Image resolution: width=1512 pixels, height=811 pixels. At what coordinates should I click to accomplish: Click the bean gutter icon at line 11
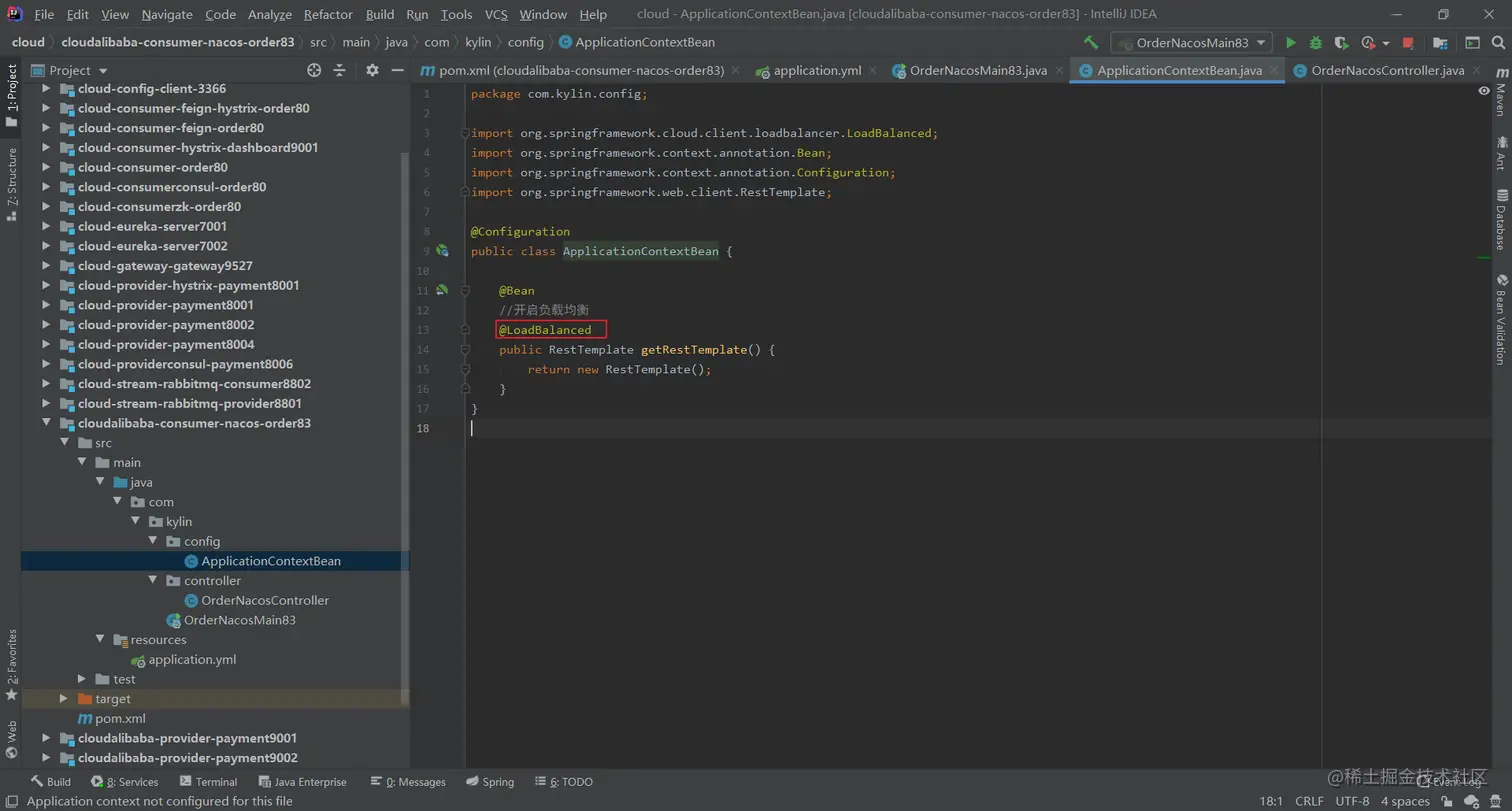coord(441,290)
